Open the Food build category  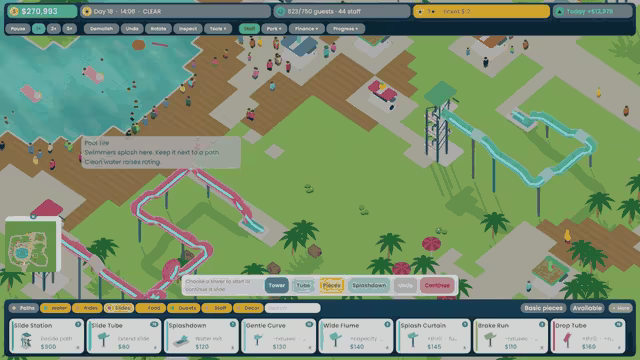click(x=150, y=308)
